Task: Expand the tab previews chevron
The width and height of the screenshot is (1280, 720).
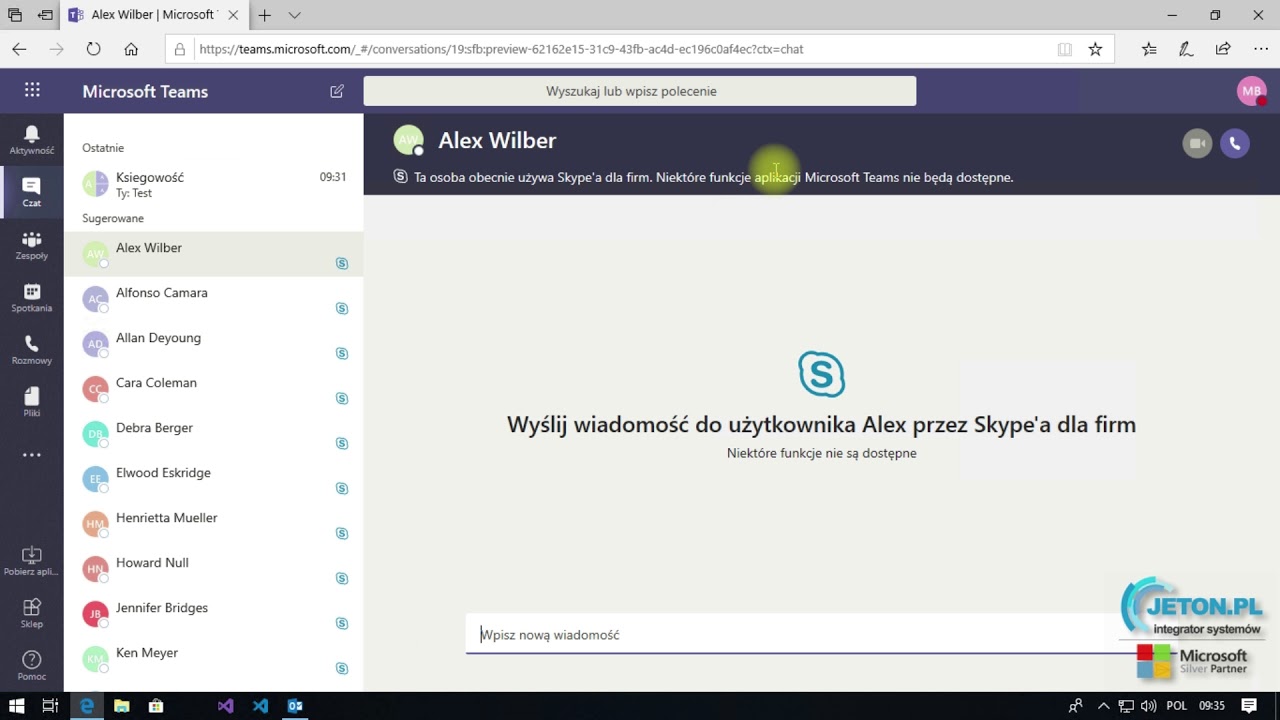Action: point(294,15)
